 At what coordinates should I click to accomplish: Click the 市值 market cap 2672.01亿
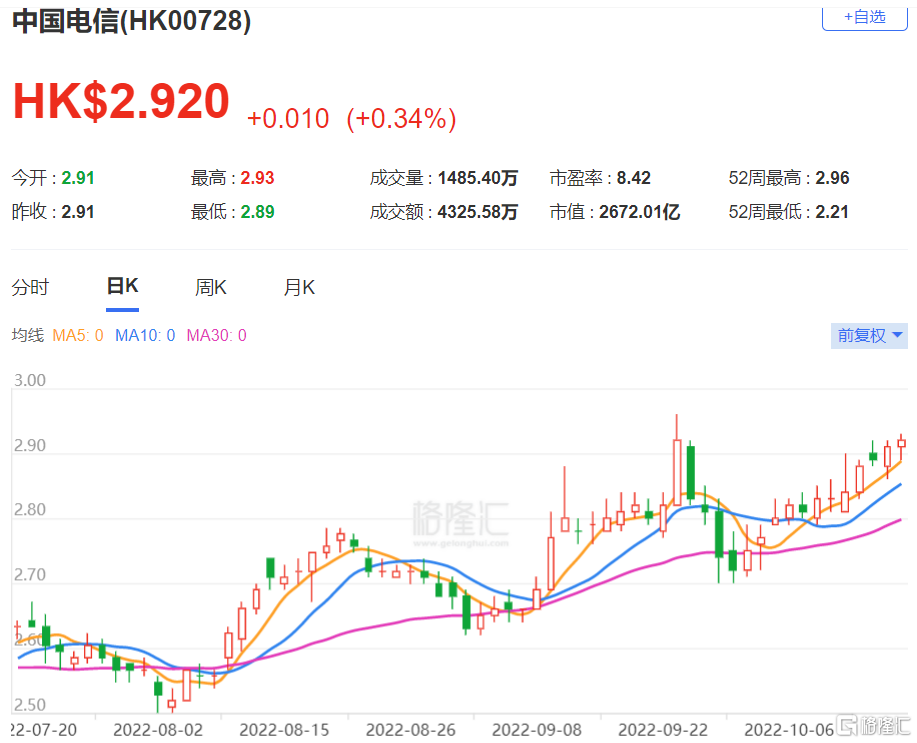tap(639, 212)
